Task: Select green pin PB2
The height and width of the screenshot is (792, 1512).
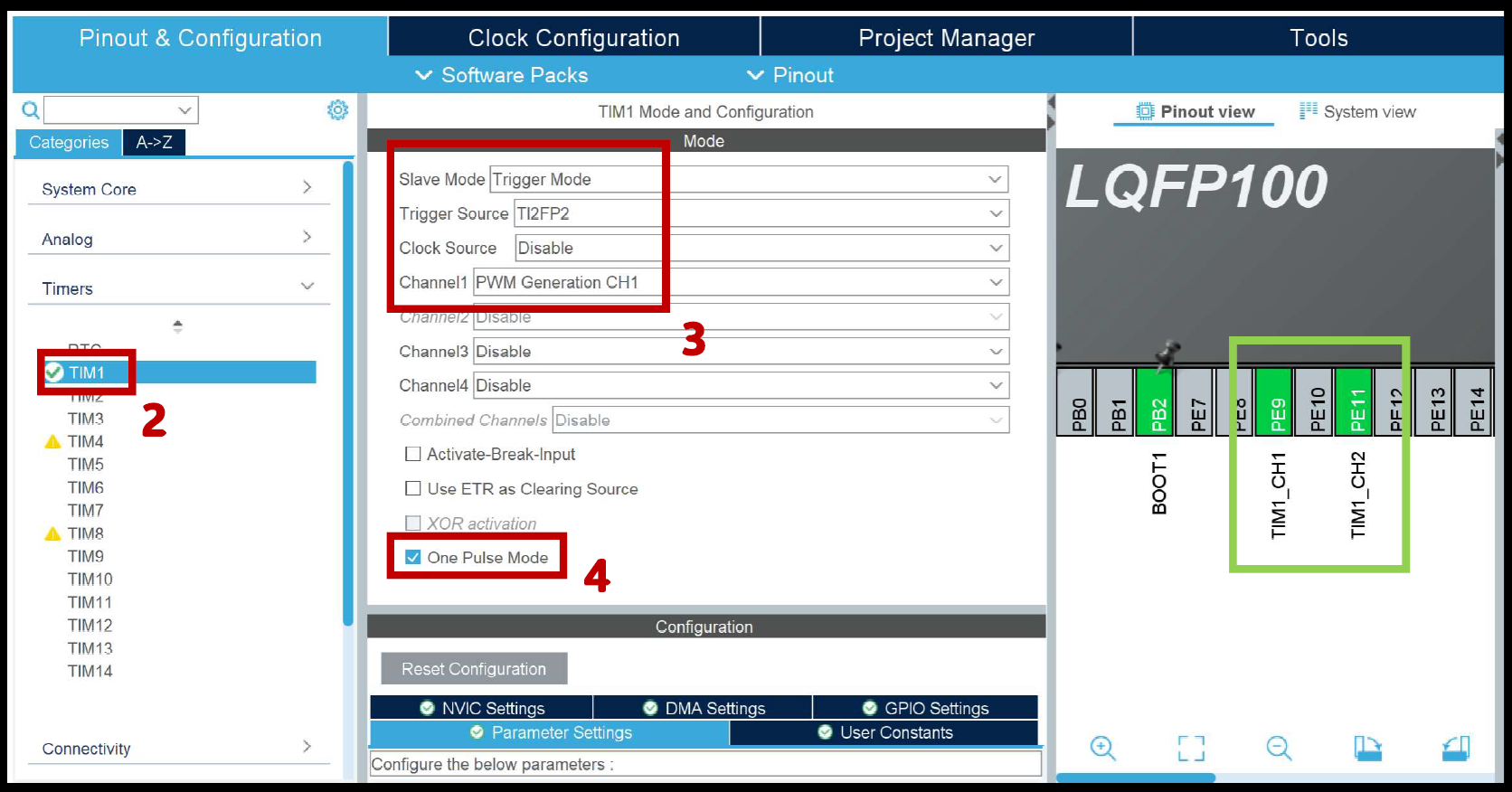Action: click(1156, 402)
